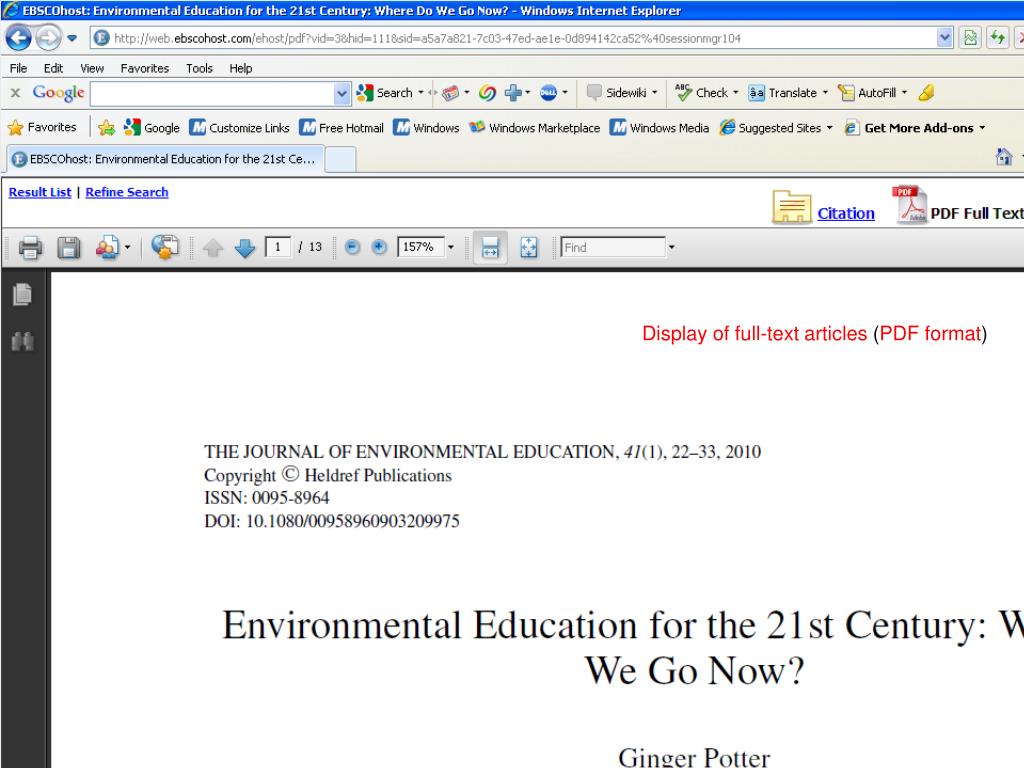Click the Google toolbar Search button

(385, 93)
